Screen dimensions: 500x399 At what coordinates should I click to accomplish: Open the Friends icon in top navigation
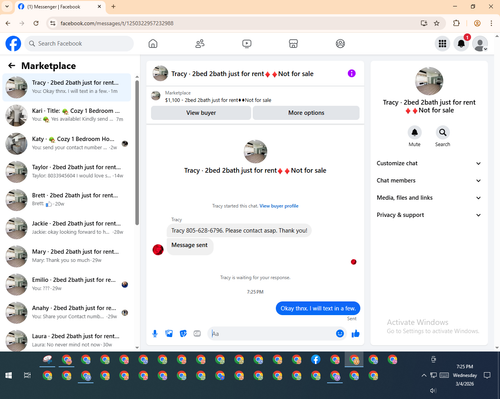200,44
